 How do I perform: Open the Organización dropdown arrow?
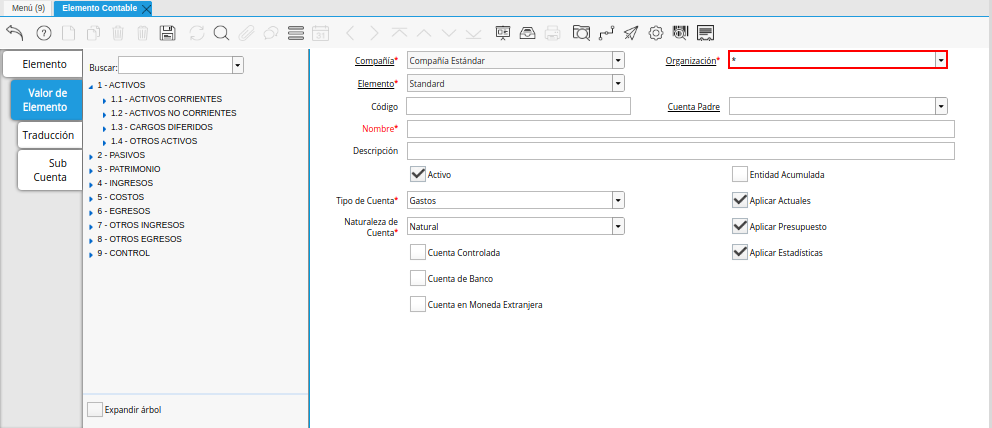pos(940,61)
